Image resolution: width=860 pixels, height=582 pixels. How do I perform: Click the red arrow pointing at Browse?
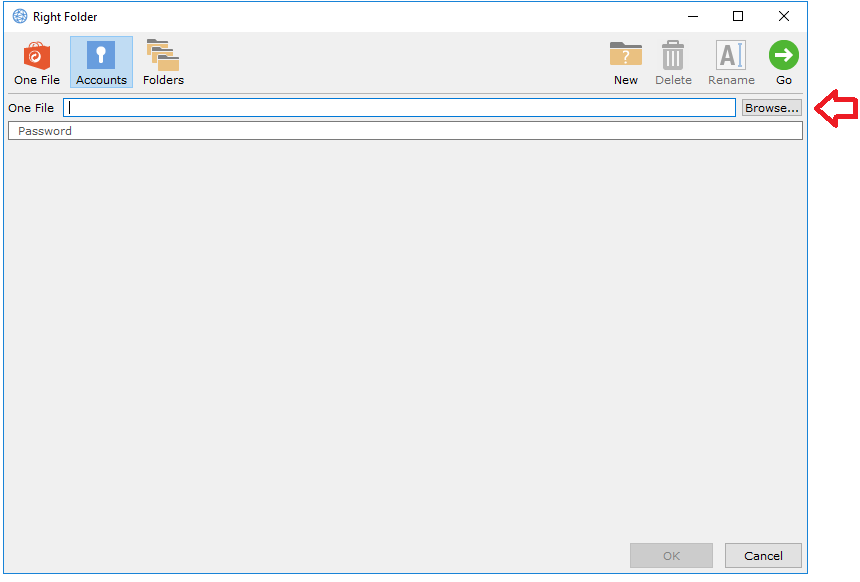836,108
